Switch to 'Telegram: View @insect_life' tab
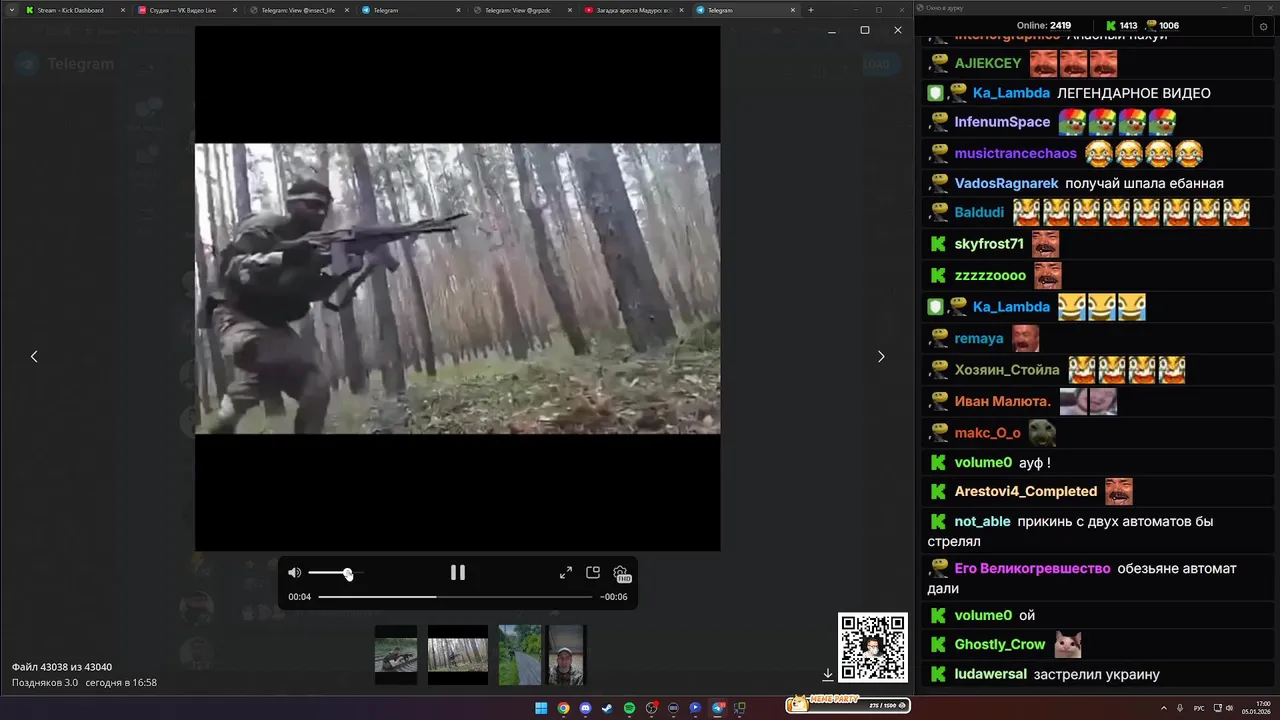 (x=298, y=10)
